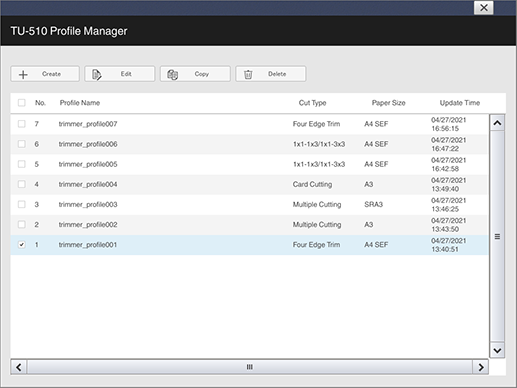
Task: Click the trash can Delete icon
Action: [248, 74]
